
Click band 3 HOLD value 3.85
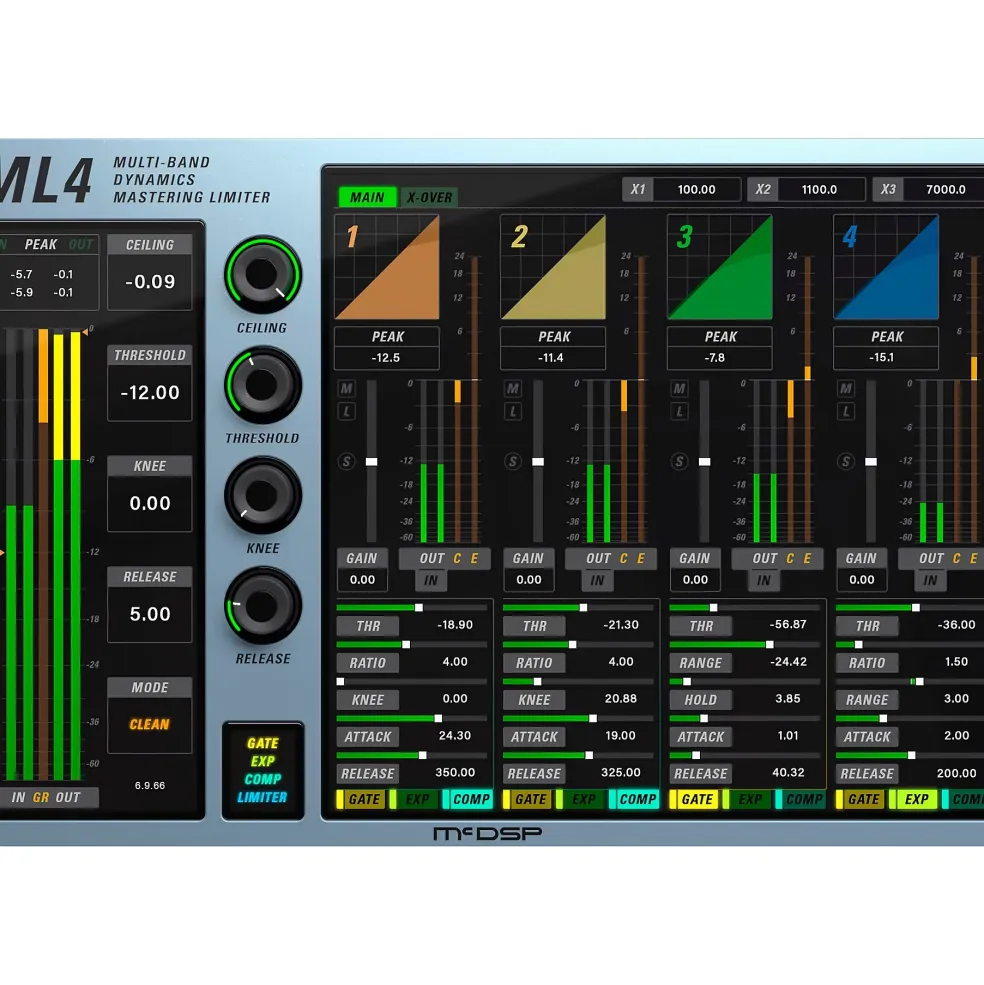point(787,699)
